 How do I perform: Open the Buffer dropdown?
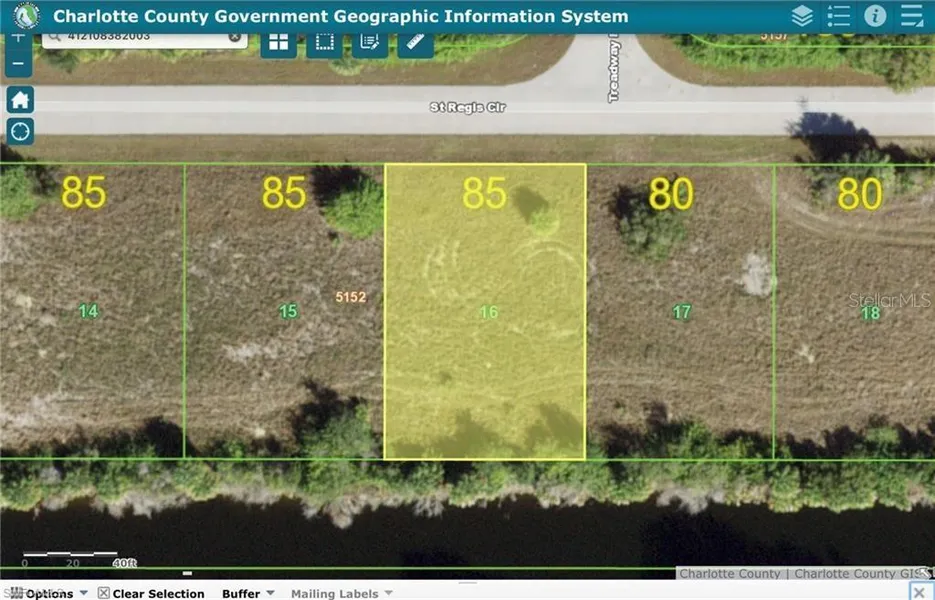tap(247, 593)
